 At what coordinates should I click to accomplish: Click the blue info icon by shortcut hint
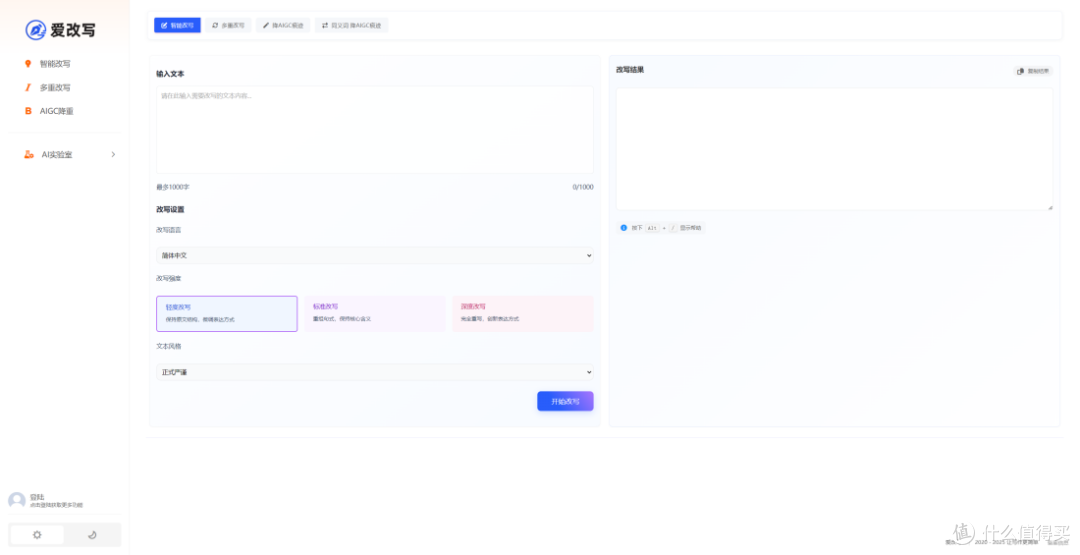(x=623, y=228)
